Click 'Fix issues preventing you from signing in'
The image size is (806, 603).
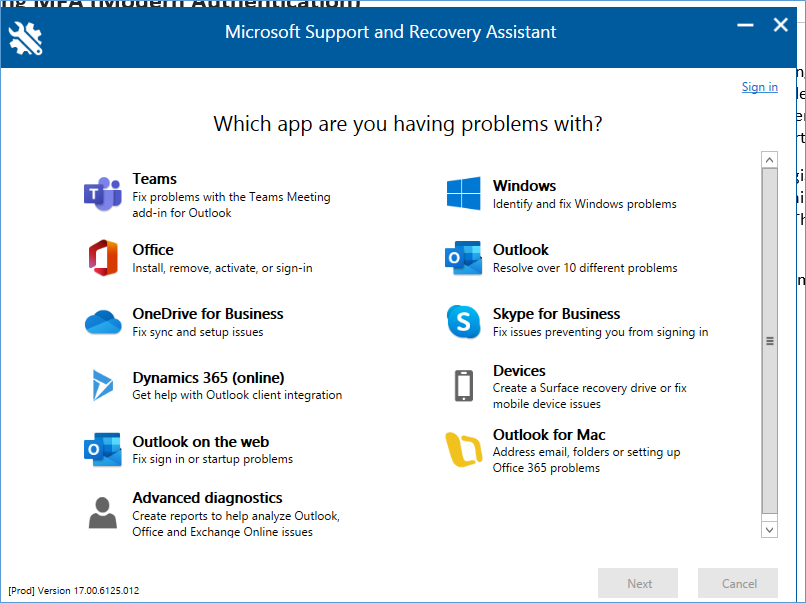point(600,332)
